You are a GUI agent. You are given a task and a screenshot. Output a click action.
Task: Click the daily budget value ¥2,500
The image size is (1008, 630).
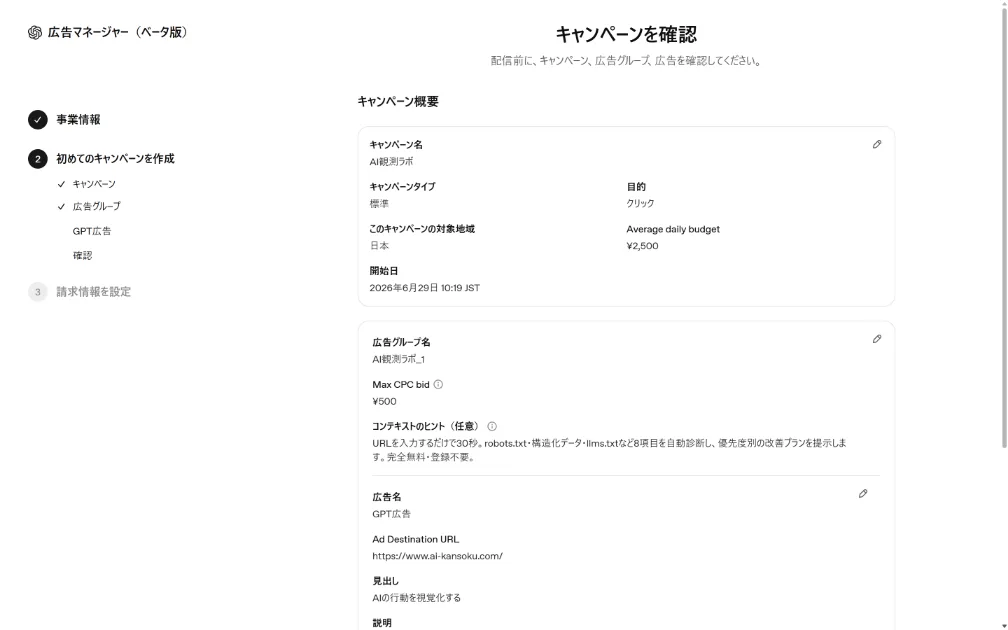coord(642,246)
